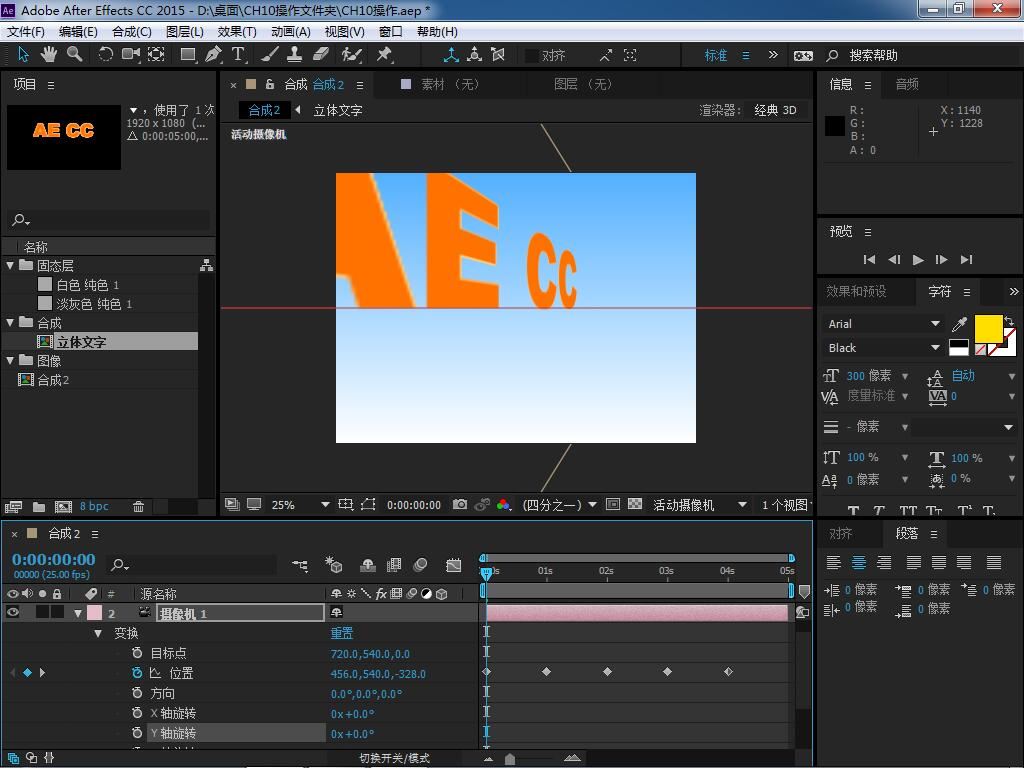This screenshot has width=1024, height=768.
Task: Delete selected project item with trash icon
Action: [138, 506]
